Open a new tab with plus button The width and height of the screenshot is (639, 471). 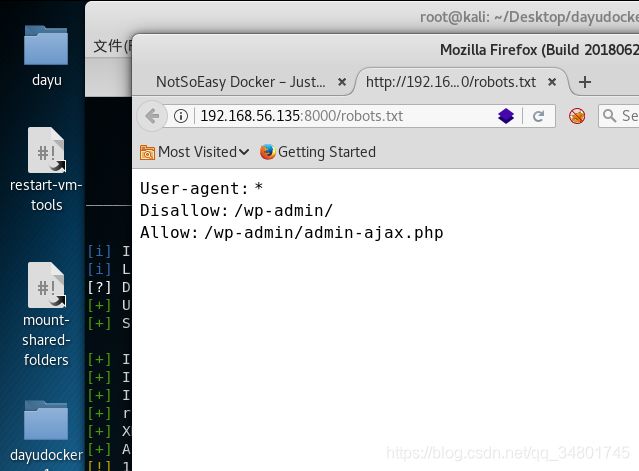pos(585,82)
